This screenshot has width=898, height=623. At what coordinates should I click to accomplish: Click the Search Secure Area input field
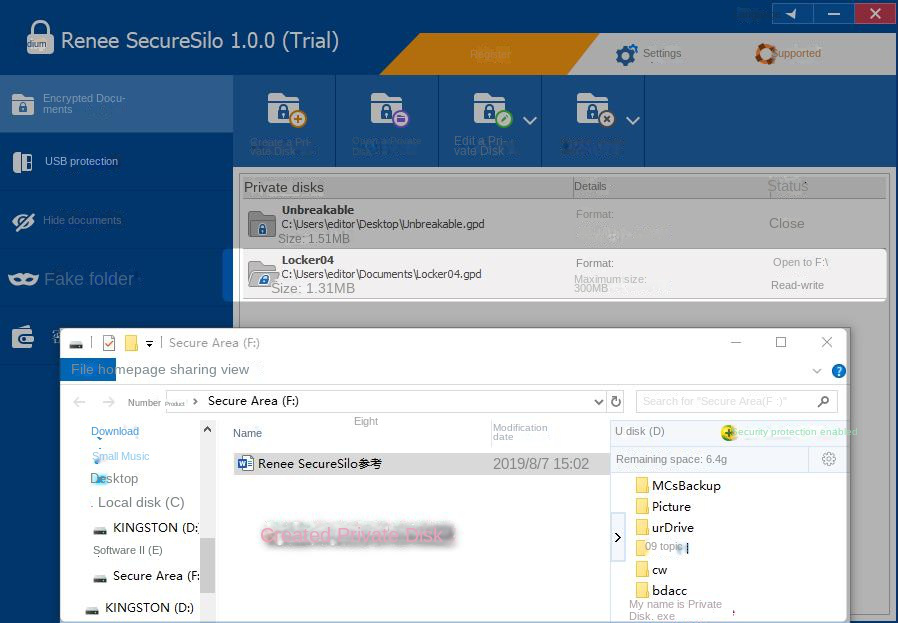click(x=727, y=402)
